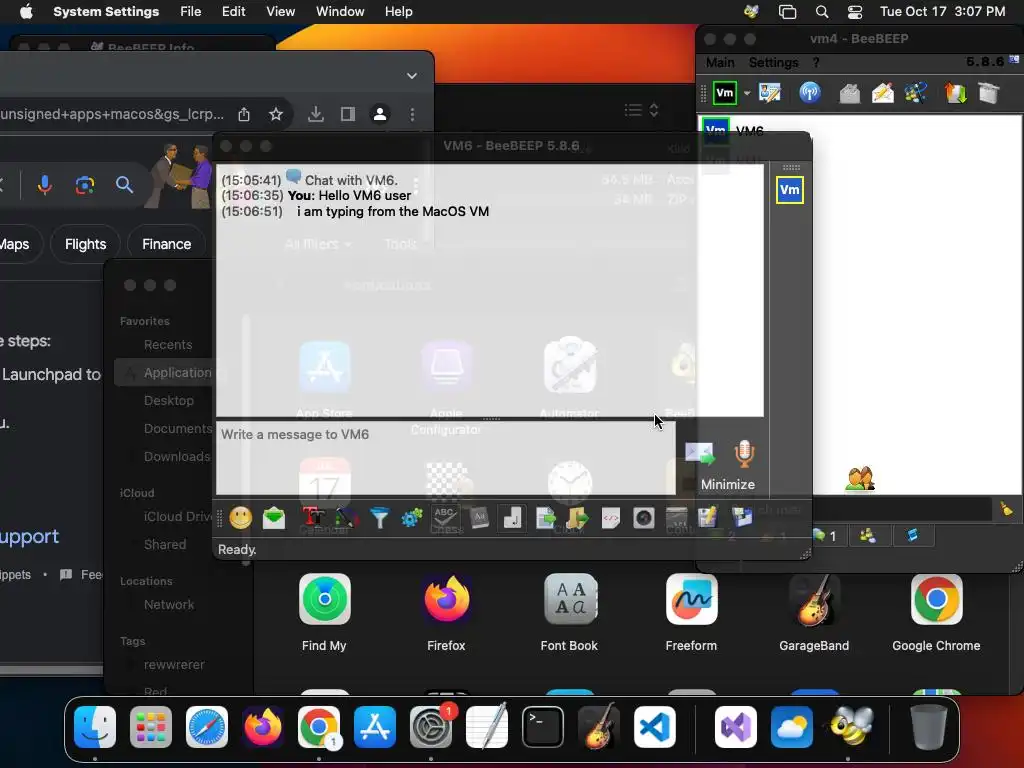Edit your profile with the vCard pencil icon

770,93
